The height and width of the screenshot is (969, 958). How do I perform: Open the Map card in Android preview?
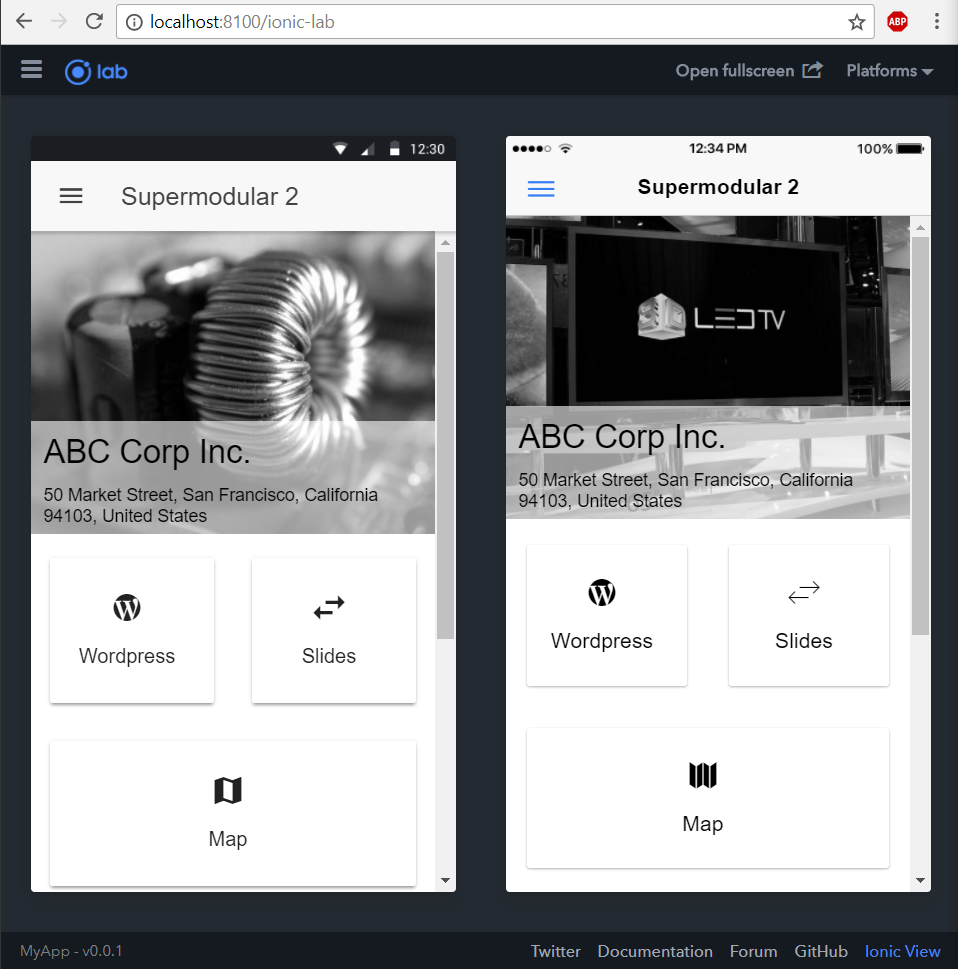(x=233, y=813)
